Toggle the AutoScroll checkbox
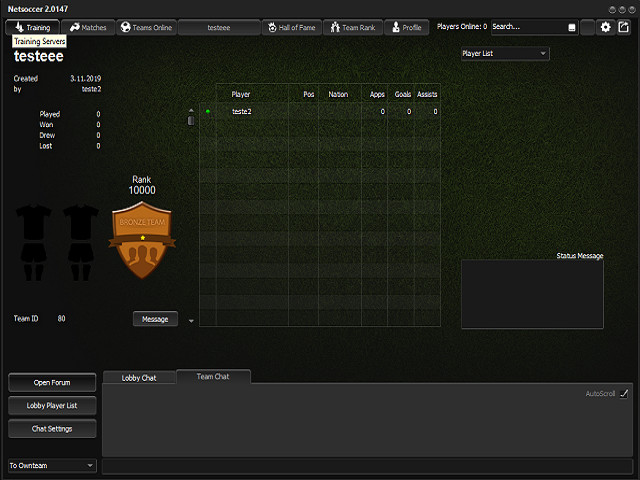The height and width of the screenshot is (480, 640). coord(624,394)
